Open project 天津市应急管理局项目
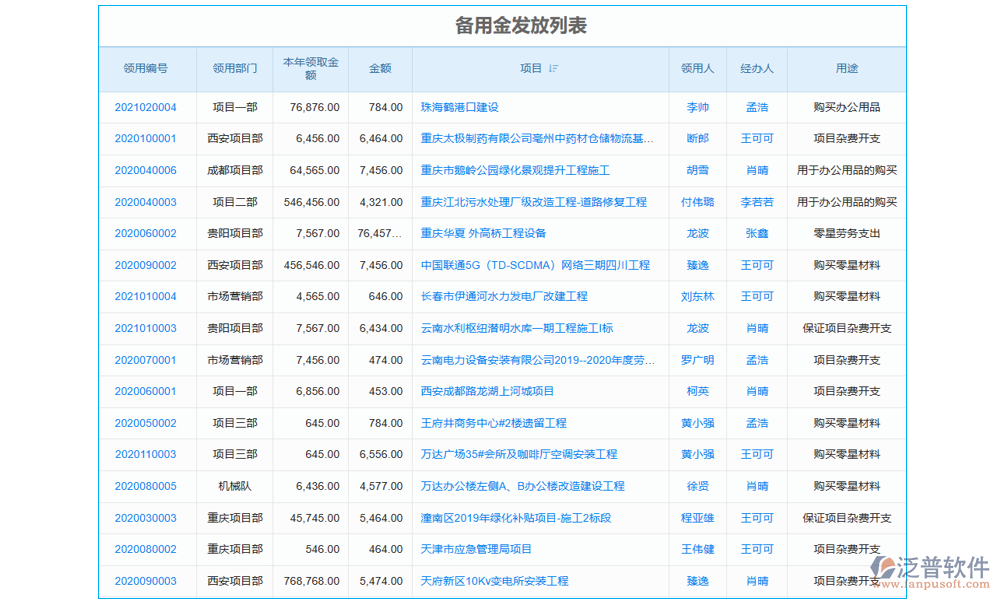 tap(475, 549)
